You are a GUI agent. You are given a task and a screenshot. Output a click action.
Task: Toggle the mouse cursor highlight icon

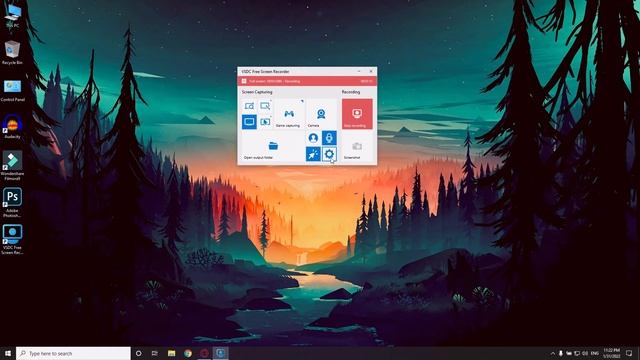point(313,154)
